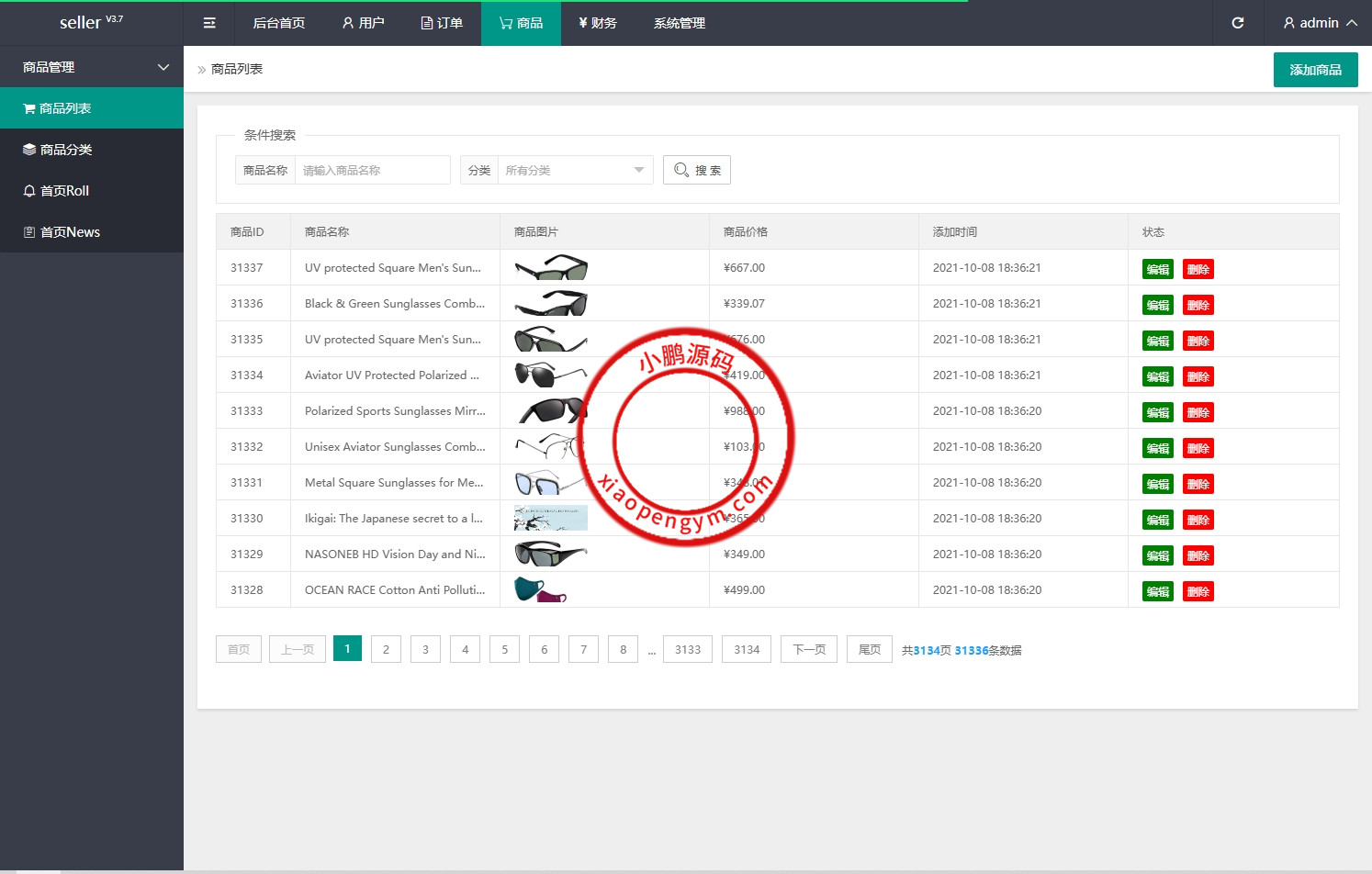Click the sidebar collapse hamburger icon
1372x874 pixels.
tap(209, 23)
